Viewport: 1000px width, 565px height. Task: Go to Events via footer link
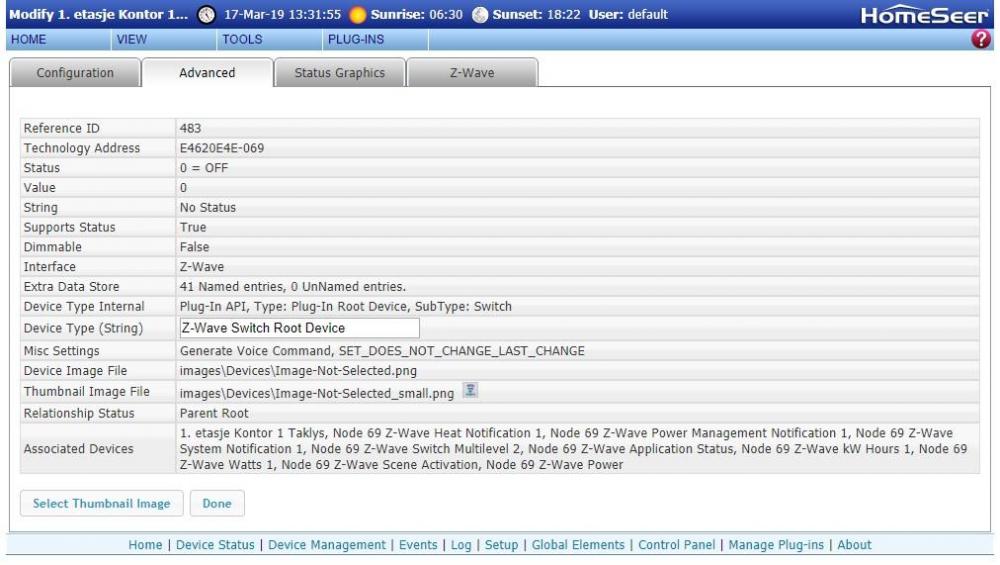(x=417, y=545)
